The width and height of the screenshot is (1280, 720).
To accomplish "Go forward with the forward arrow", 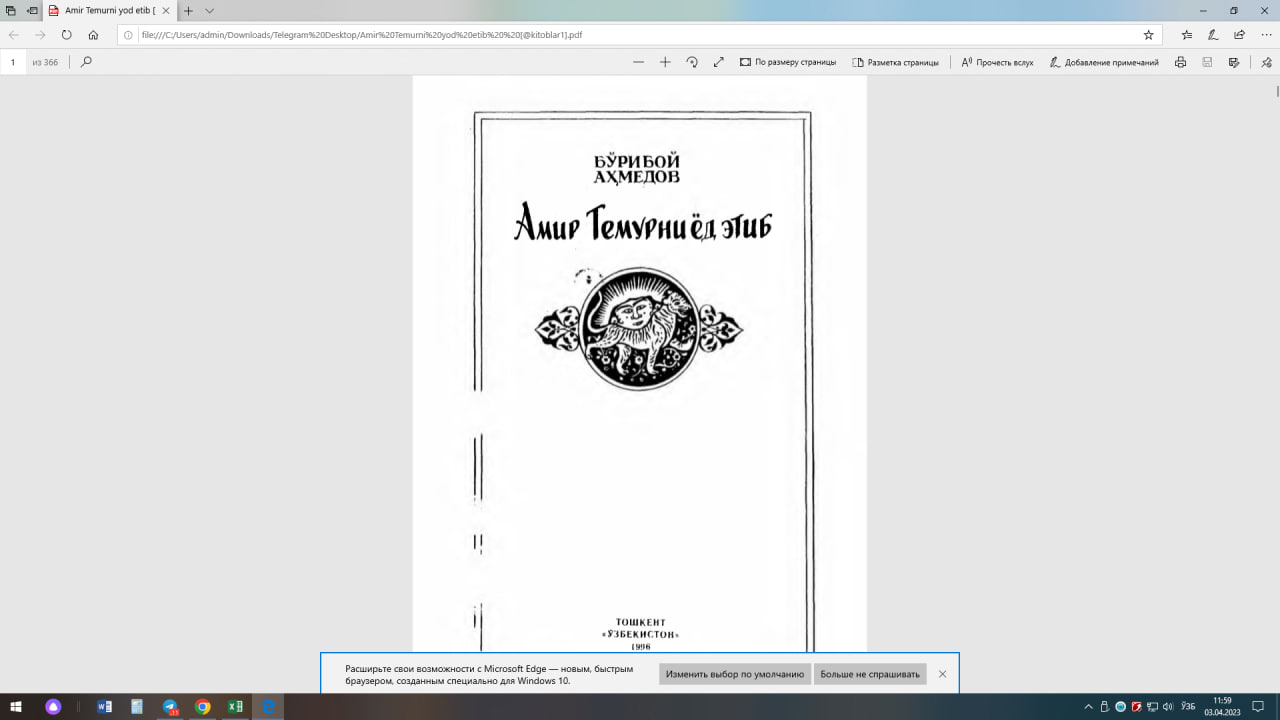I will tap(40, 34).
